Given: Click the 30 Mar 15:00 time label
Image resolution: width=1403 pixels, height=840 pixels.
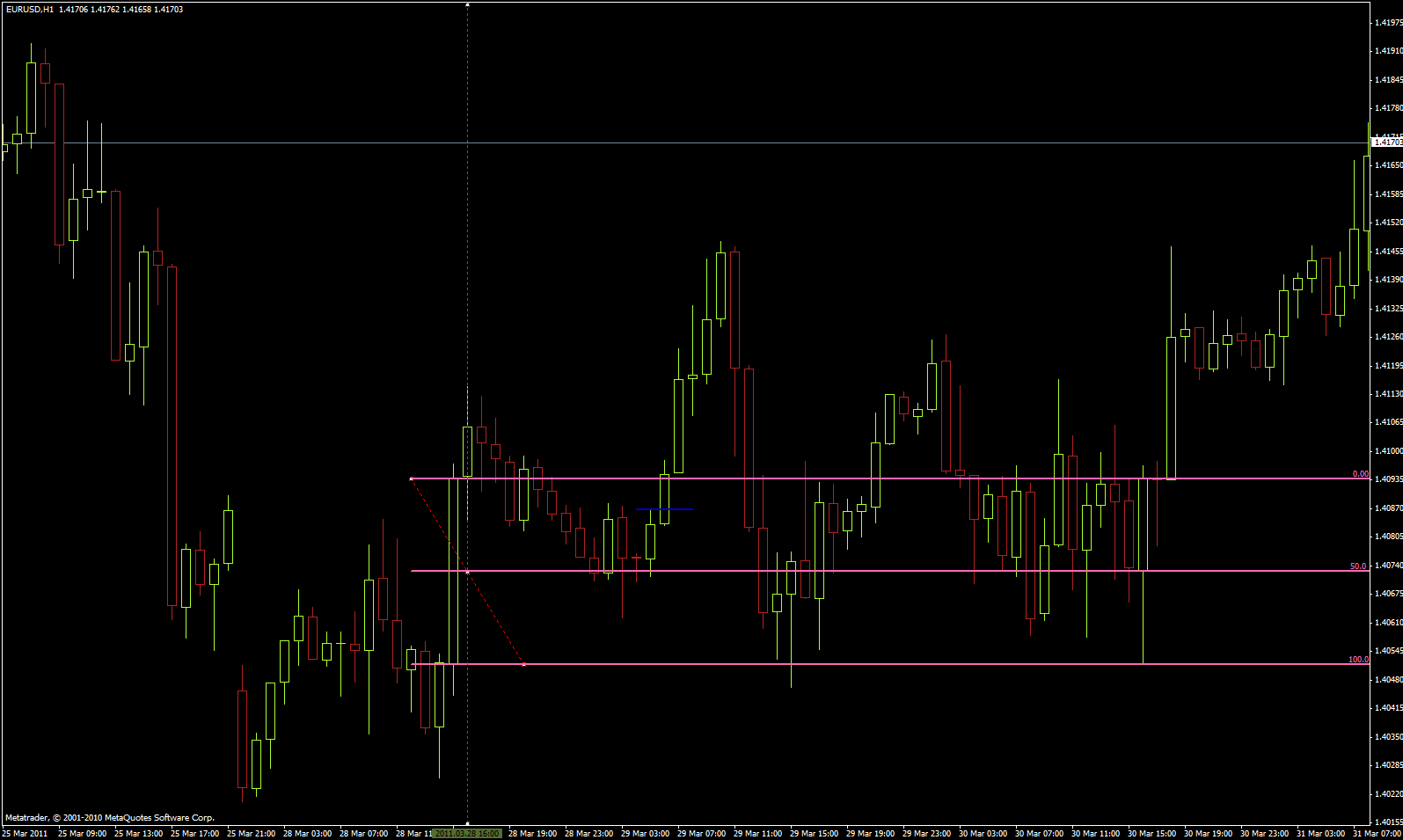Looking at the screenshot, I should 1151,834.
